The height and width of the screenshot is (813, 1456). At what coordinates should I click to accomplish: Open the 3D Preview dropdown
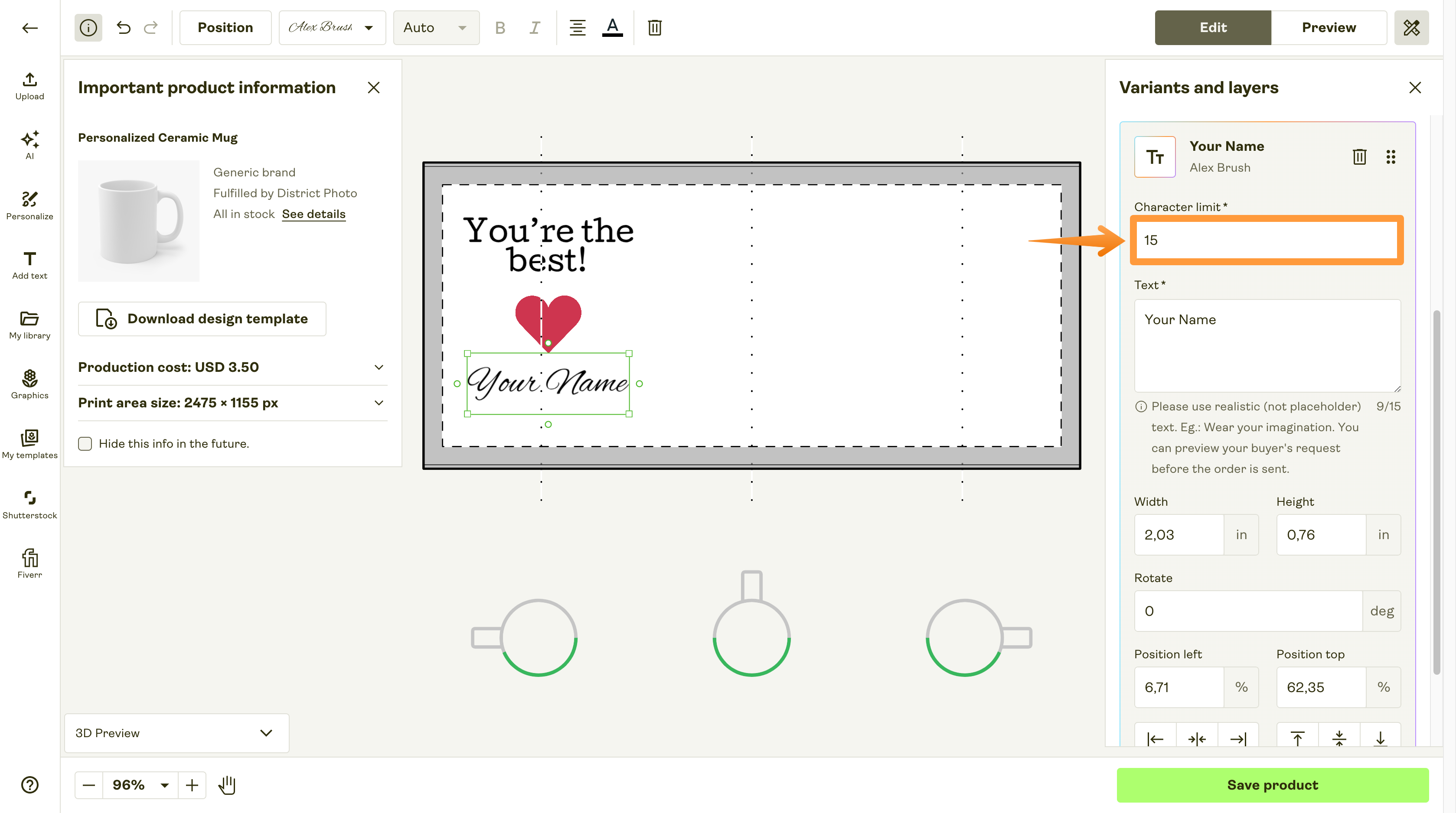tap(177, 733)
